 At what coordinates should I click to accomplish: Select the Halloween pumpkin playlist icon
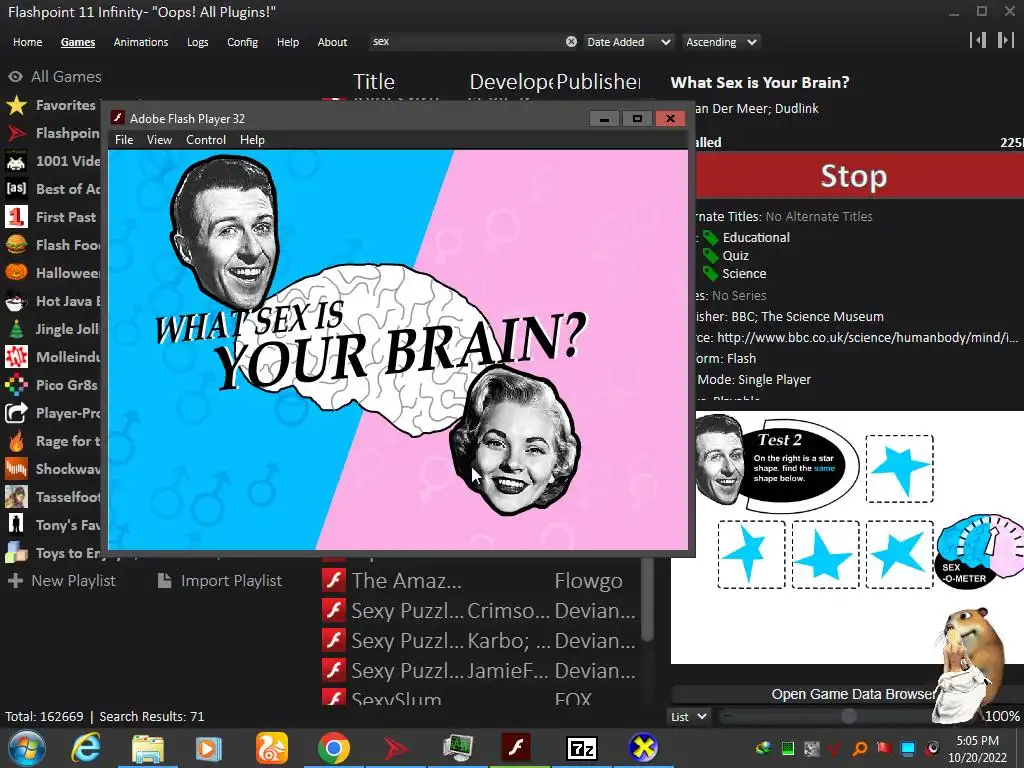pos(16,273)
